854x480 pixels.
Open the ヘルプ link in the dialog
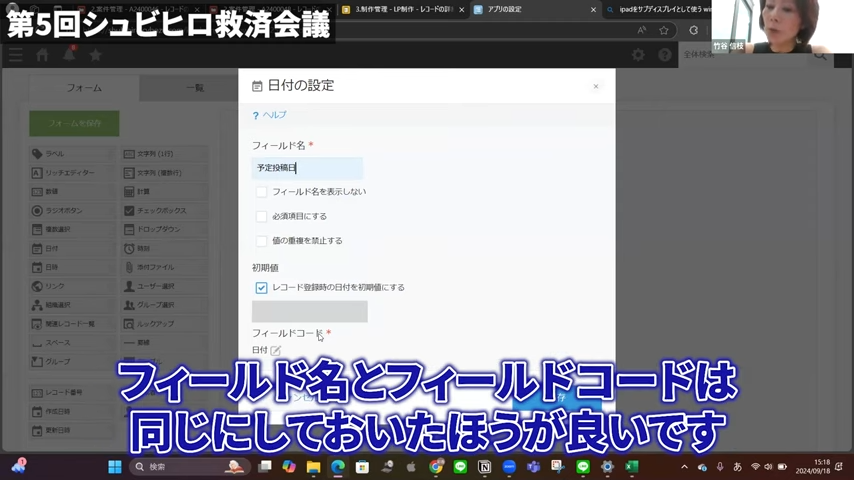[x=270, y=115]
